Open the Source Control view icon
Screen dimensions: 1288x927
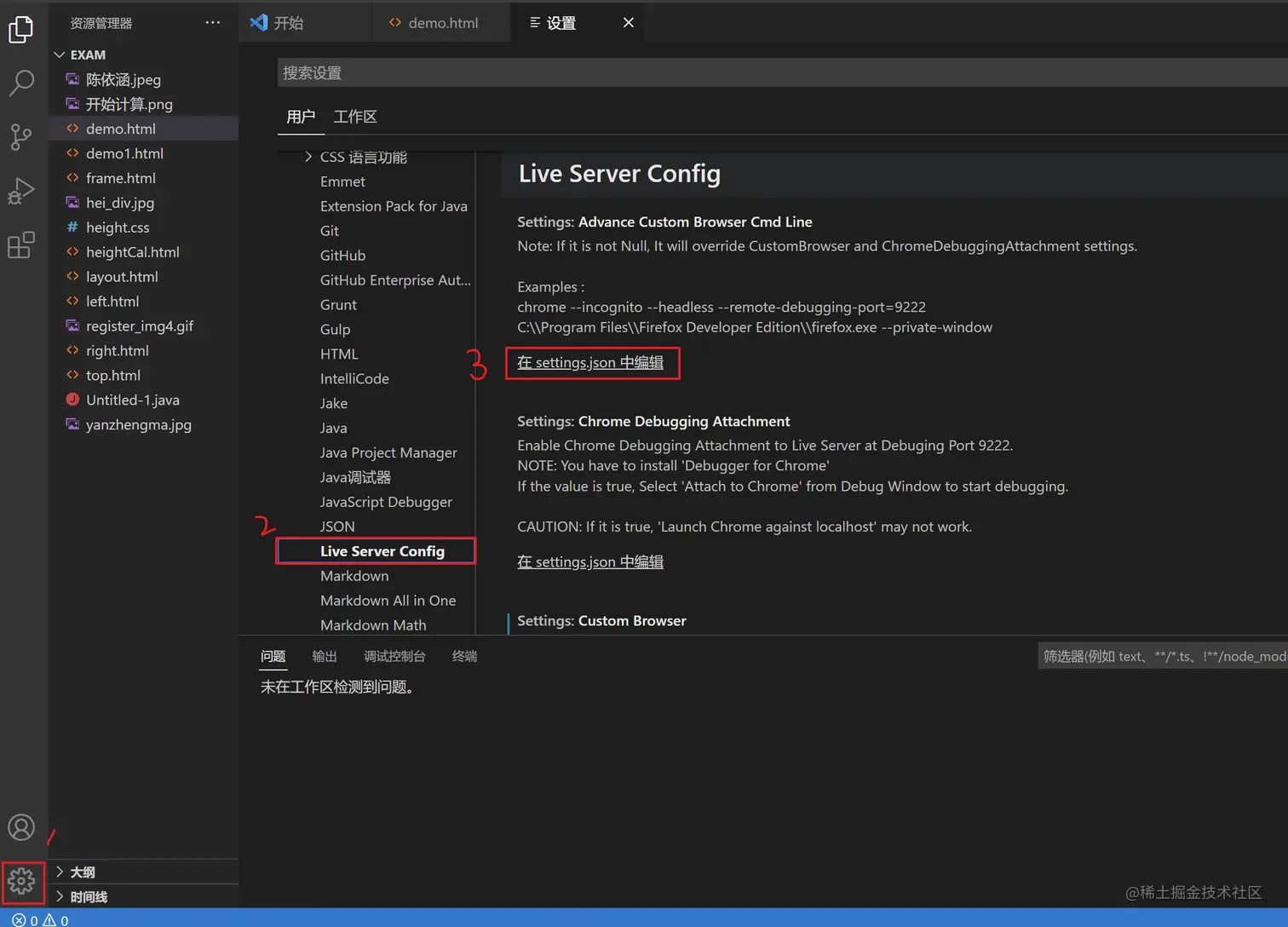pos(20,136)
